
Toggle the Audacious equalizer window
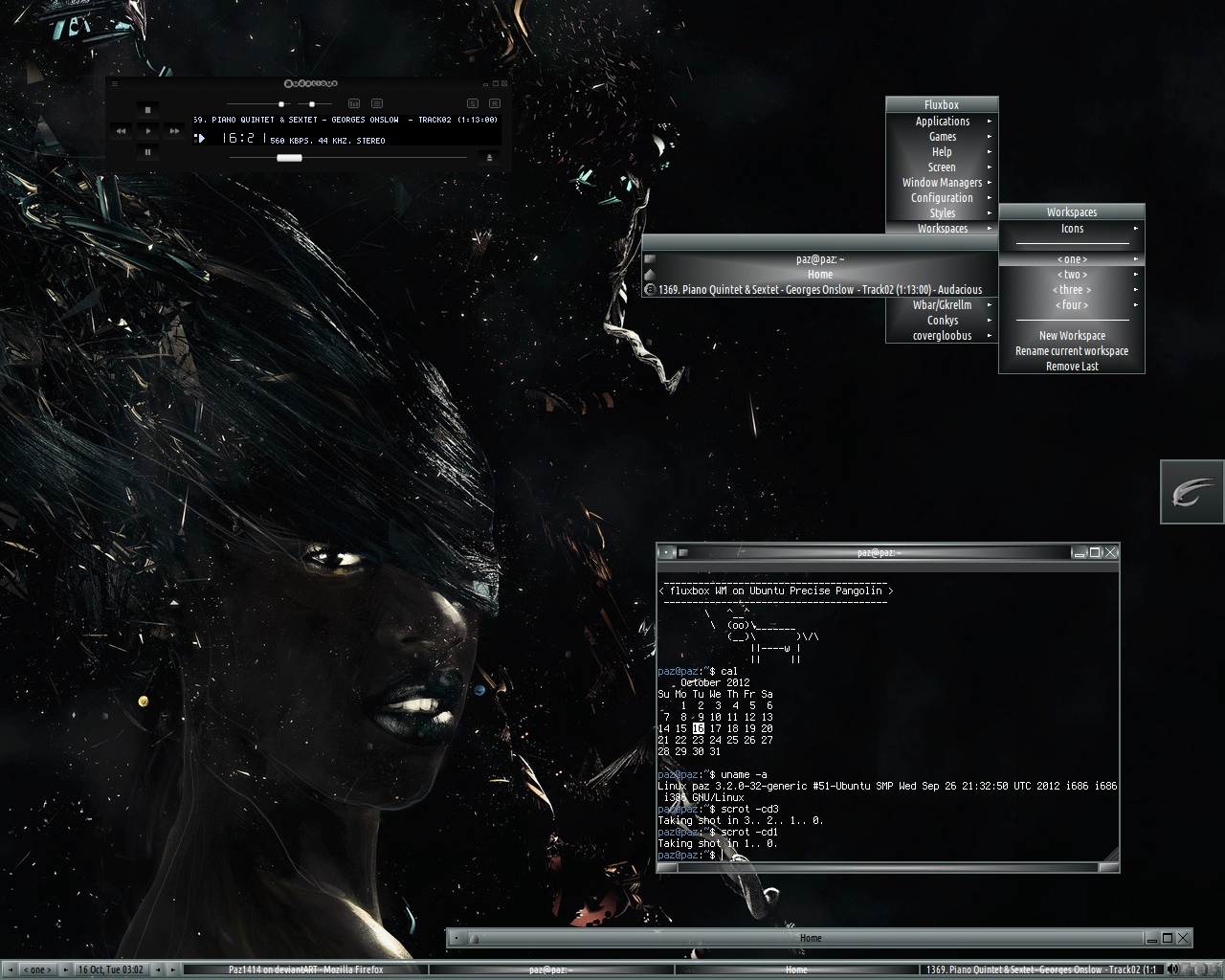tap(354, 103)
